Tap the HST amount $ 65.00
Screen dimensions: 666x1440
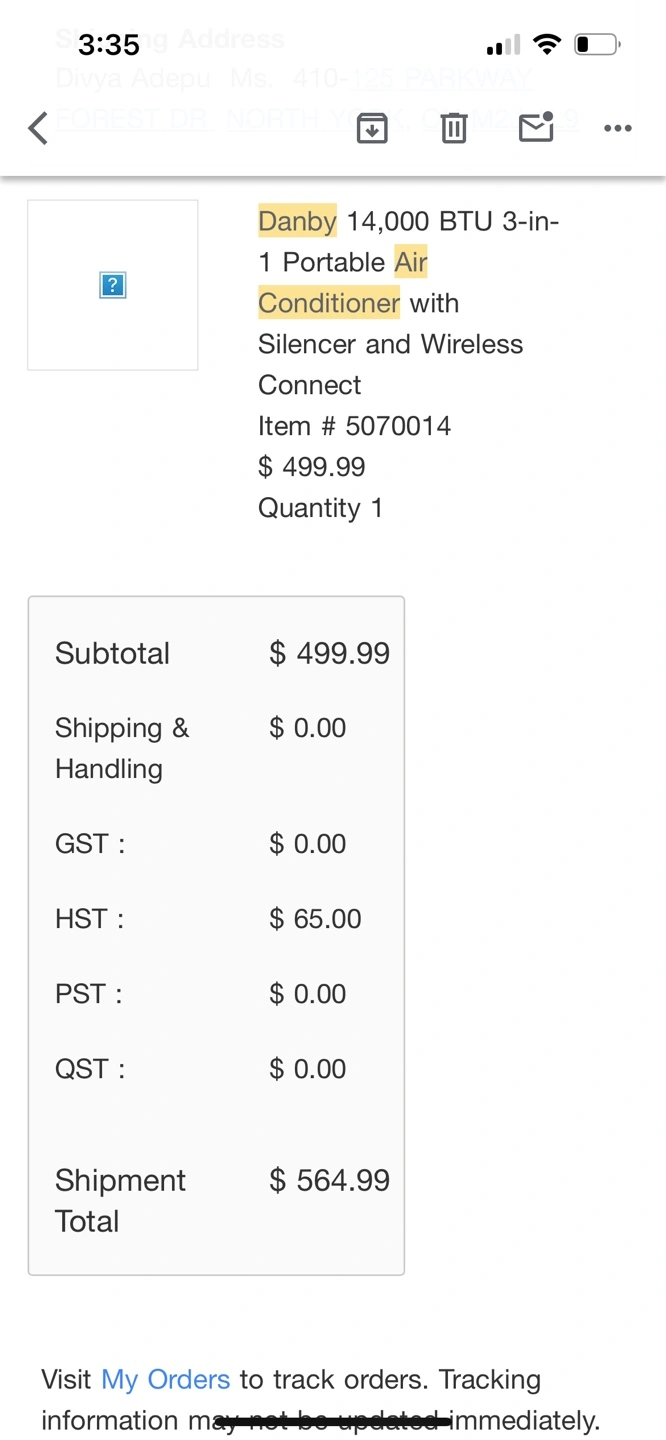pos(315,919)
